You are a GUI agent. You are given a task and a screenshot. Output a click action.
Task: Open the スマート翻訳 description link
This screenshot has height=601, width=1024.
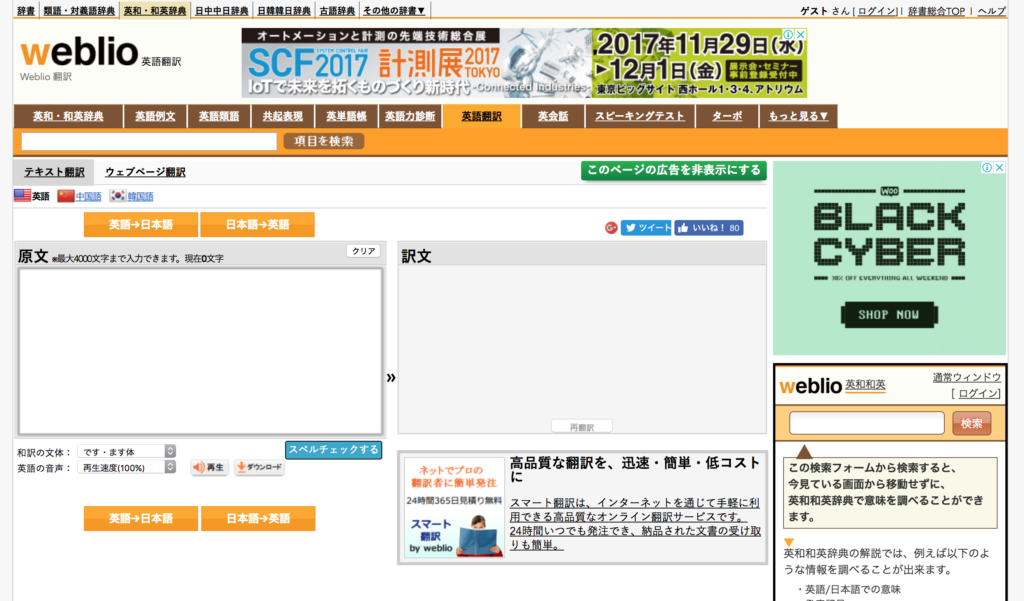635,524
